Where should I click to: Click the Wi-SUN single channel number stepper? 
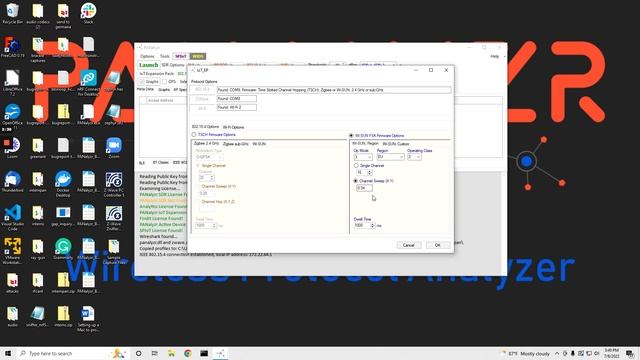[x=370, y=173]
